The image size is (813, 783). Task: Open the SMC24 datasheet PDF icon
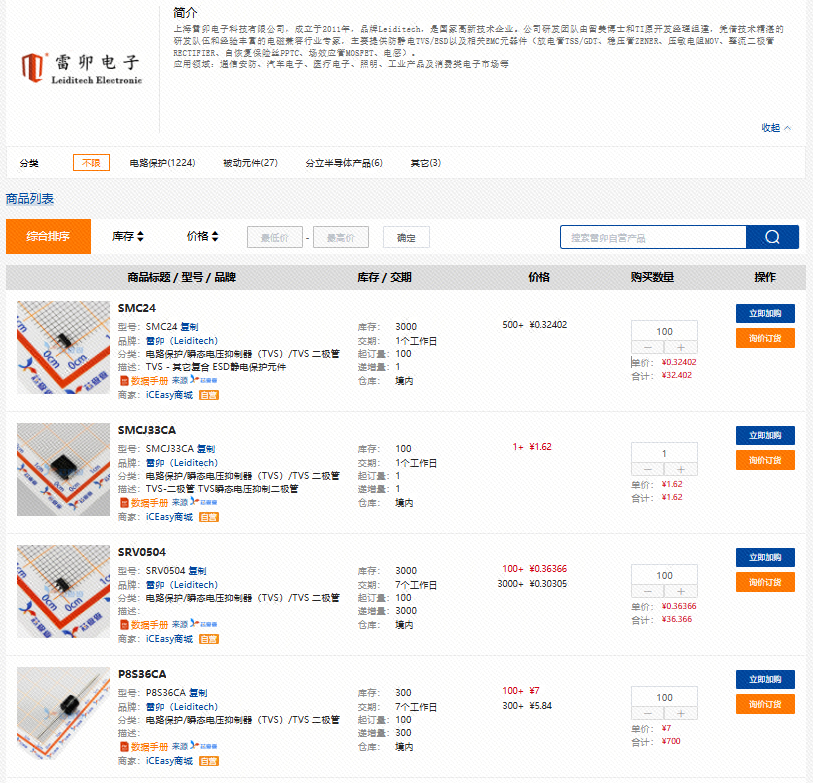pos(124,381)
